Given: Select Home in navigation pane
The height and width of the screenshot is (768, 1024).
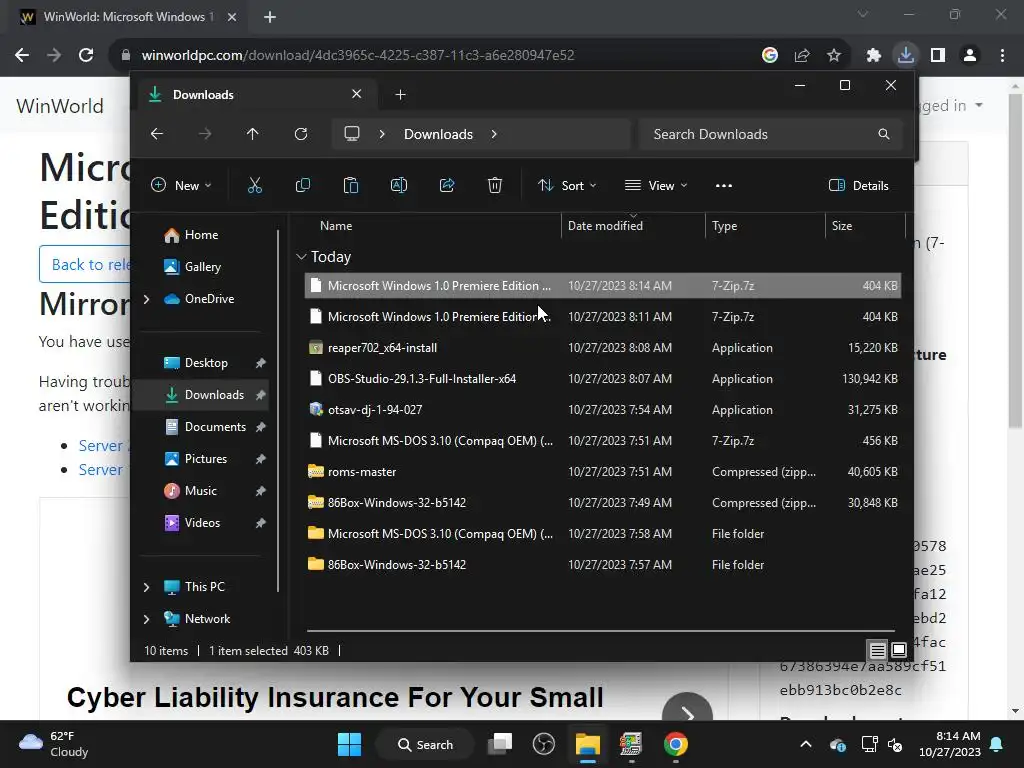Looking at the screenshot, I should click(201, 234).
